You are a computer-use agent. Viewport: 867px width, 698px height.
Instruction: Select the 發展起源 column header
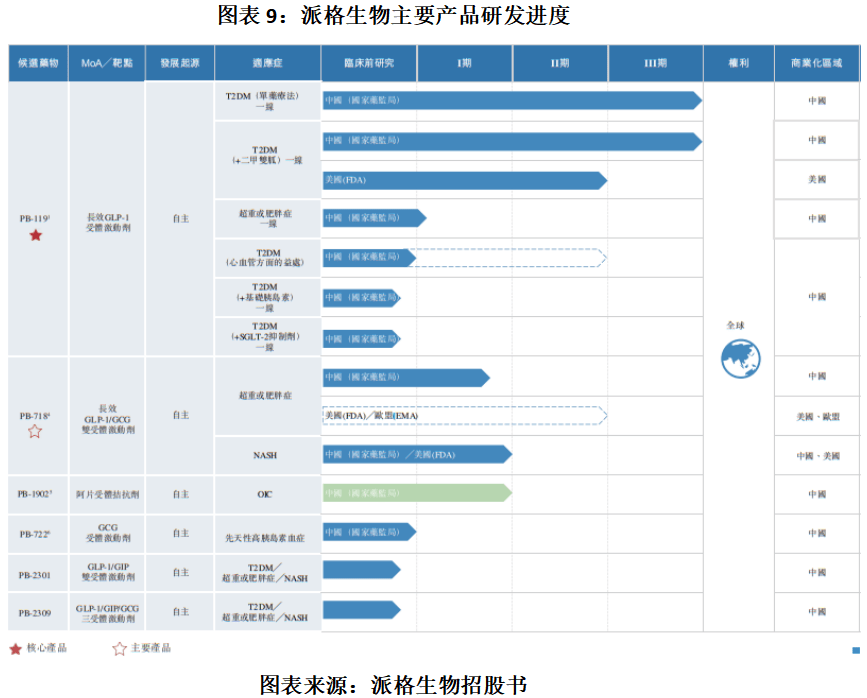(x=180, y=63)
